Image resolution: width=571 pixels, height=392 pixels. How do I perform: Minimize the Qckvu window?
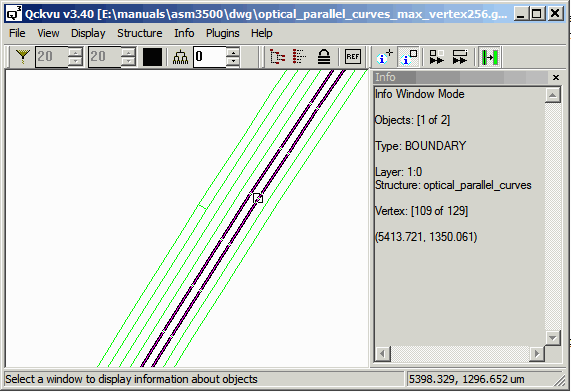click(x=521, y=14)
